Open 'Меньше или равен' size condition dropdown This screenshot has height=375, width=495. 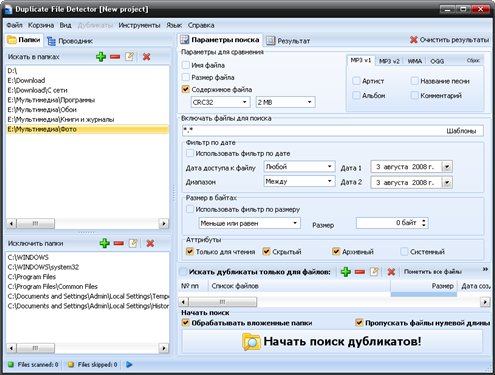249,223
